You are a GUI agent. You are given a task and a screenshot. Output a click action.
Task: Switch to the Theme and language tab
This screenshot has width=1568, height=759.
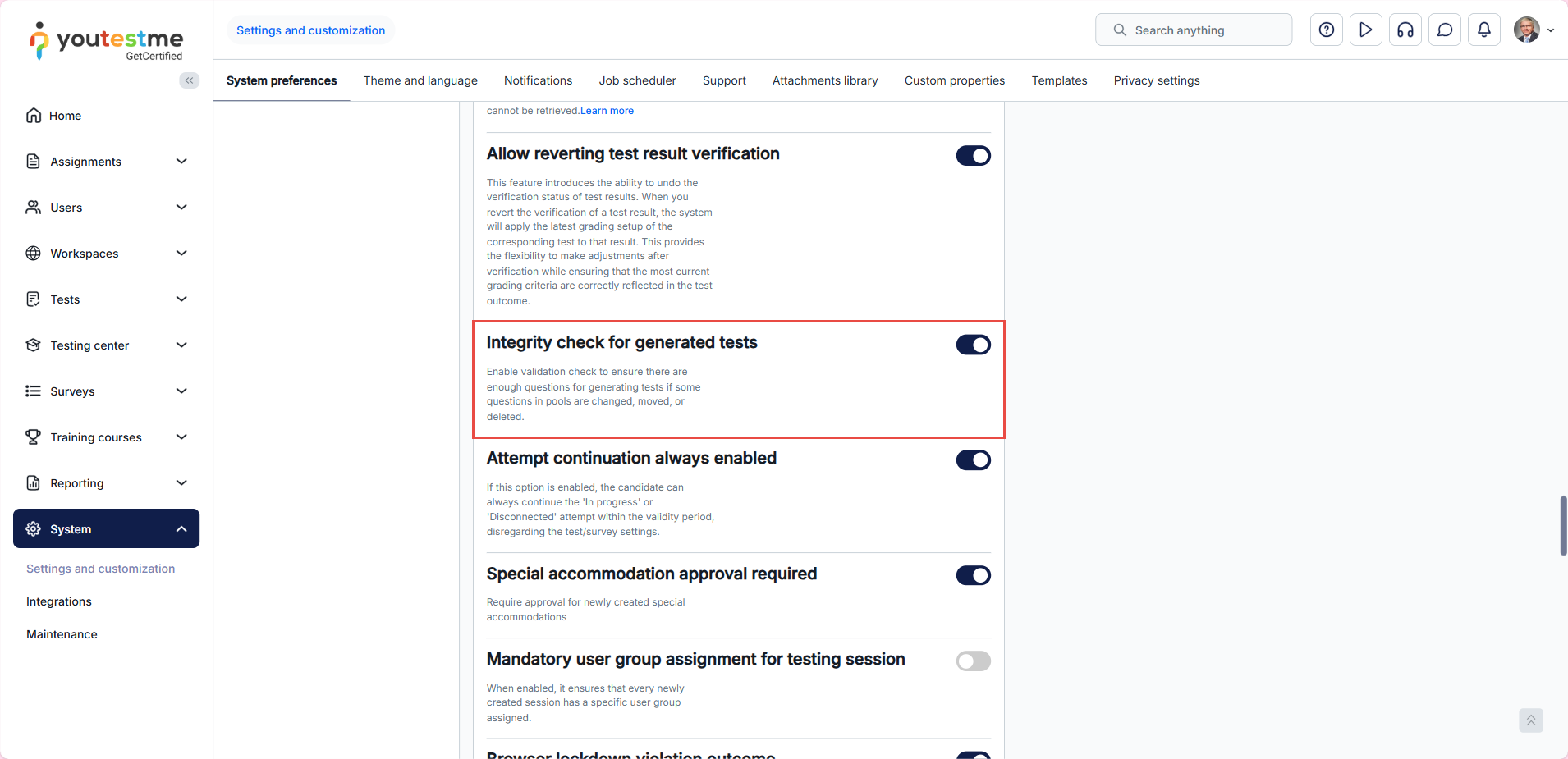(420, 80)
